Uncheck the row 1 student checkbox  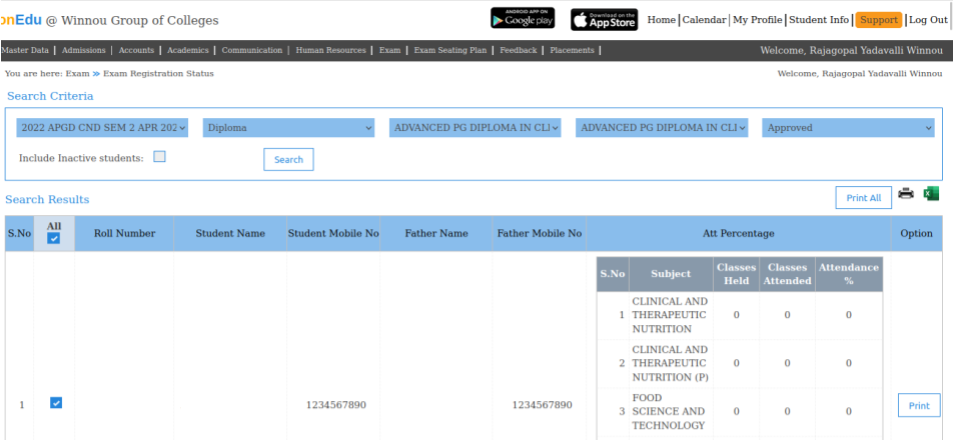(56, 403)
